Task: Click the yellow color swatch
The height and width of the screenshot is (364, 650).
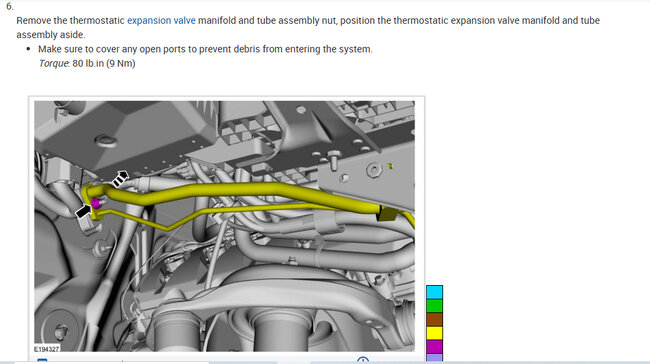Action: (x=434, y=333)
